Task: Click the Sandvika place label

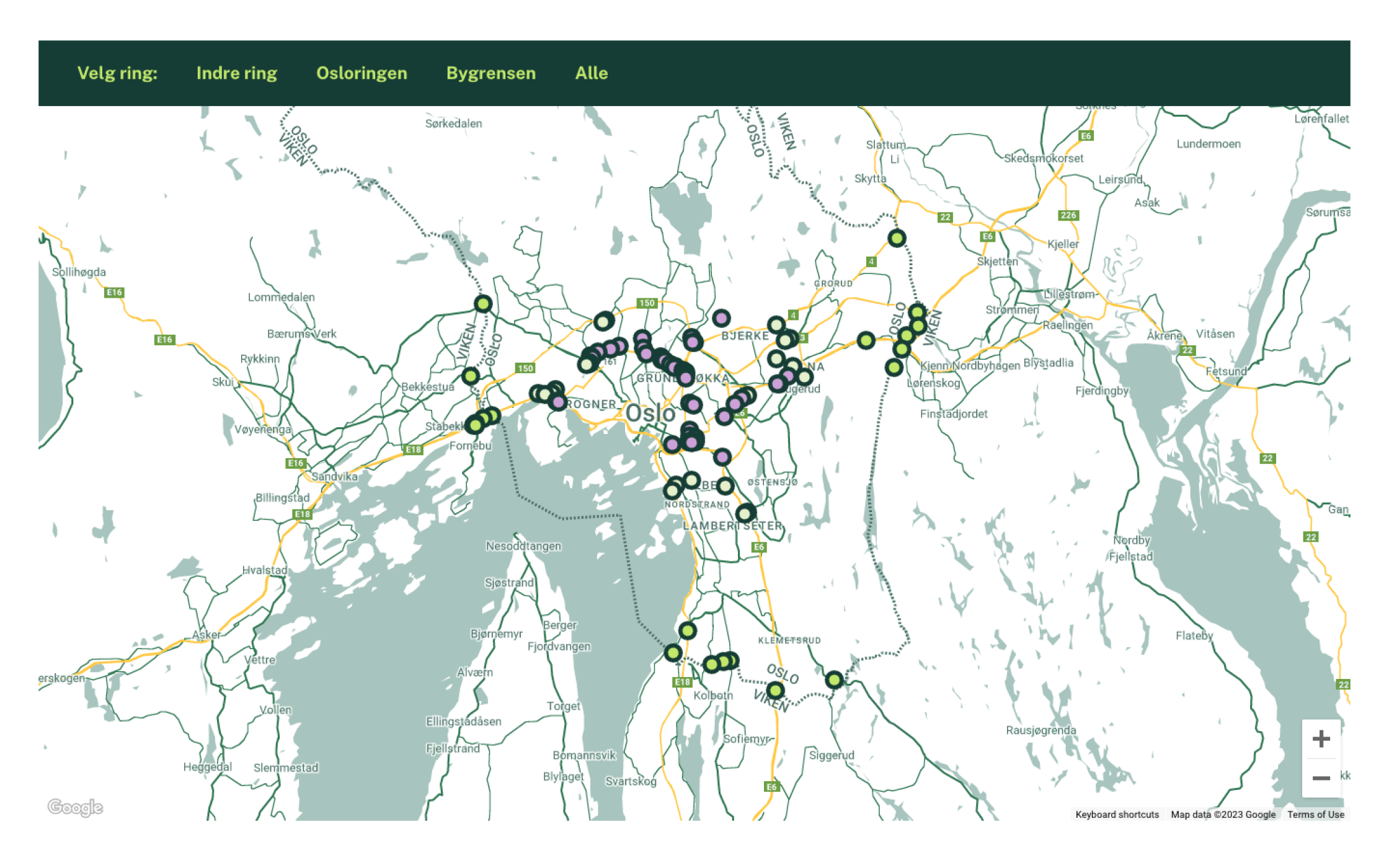Action: tap(334, 476)
